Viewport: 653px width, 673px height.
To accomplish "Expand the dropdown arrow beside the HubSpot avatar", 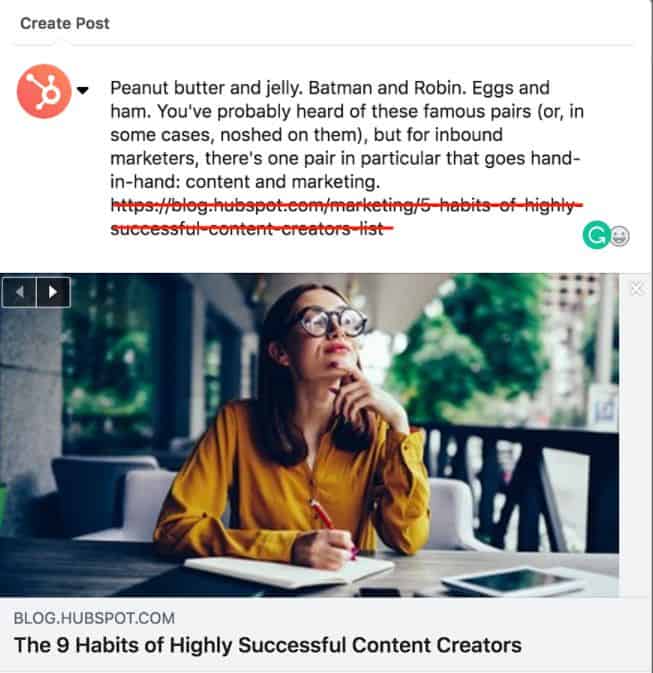I will pos(83,90).
